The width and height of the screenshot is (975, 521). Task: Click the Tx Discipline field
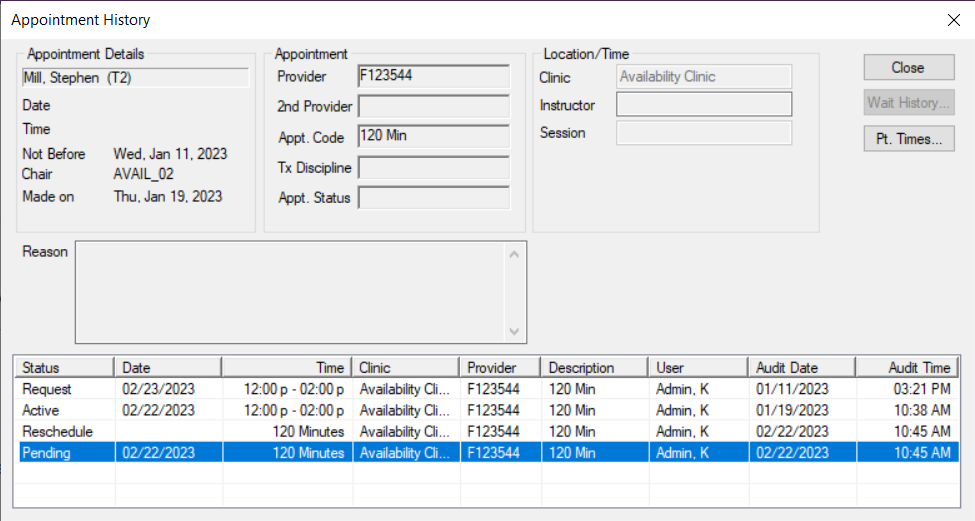(433, 168)
